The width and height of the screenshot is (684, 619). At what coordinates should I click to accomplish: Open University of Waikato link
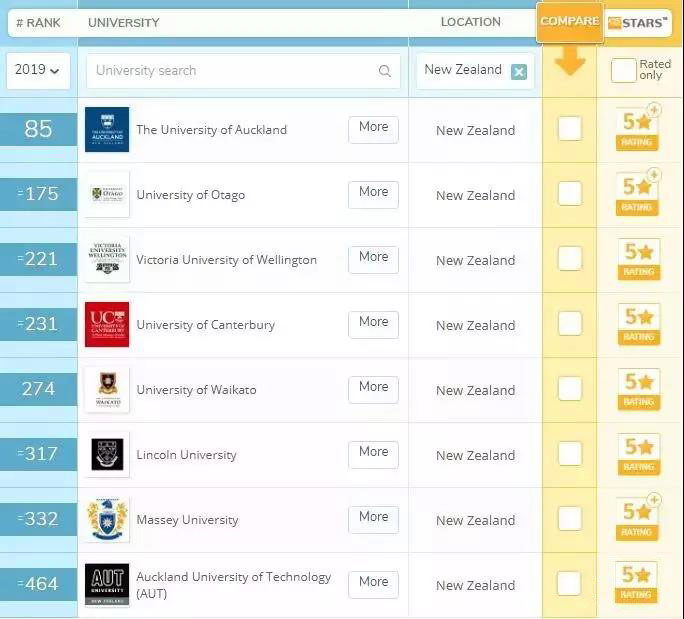tap(196, 390)
